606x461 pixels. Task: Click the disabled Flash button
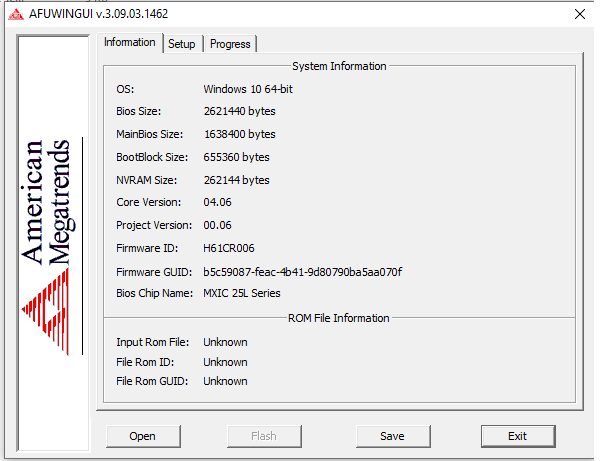tap(264, 436)
